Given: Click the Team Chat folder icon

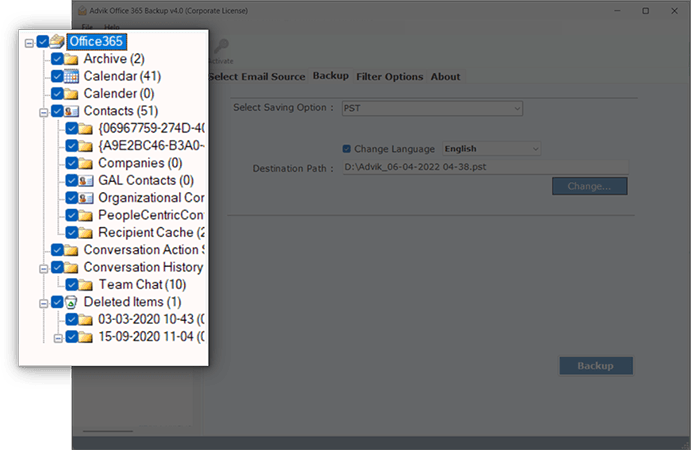Looking at the screenshot, I should (86, 284).
